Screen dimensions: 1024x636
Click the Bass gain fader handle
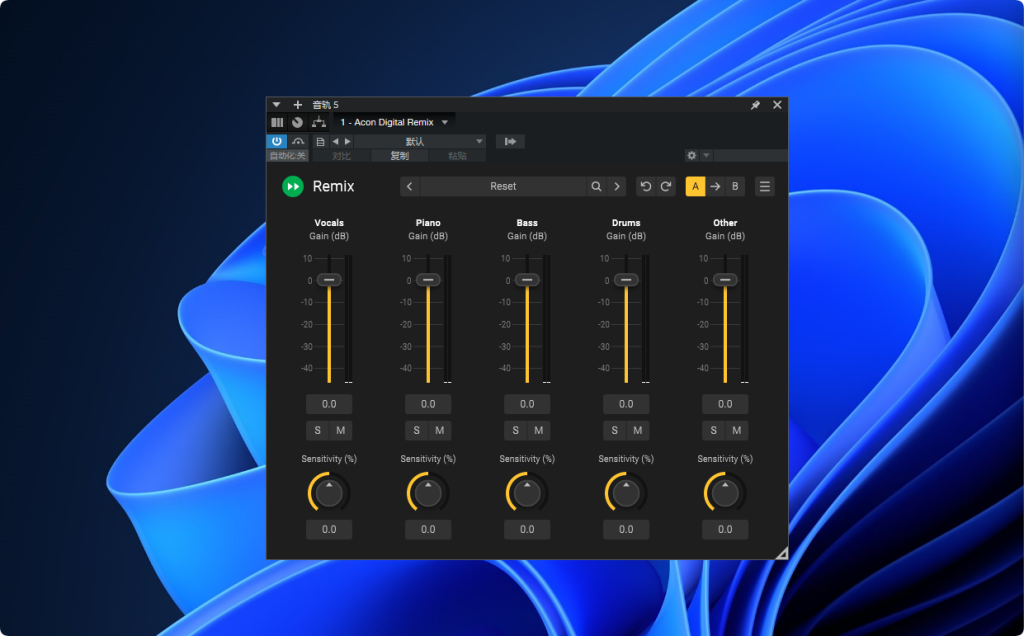(x=527, y=279)
